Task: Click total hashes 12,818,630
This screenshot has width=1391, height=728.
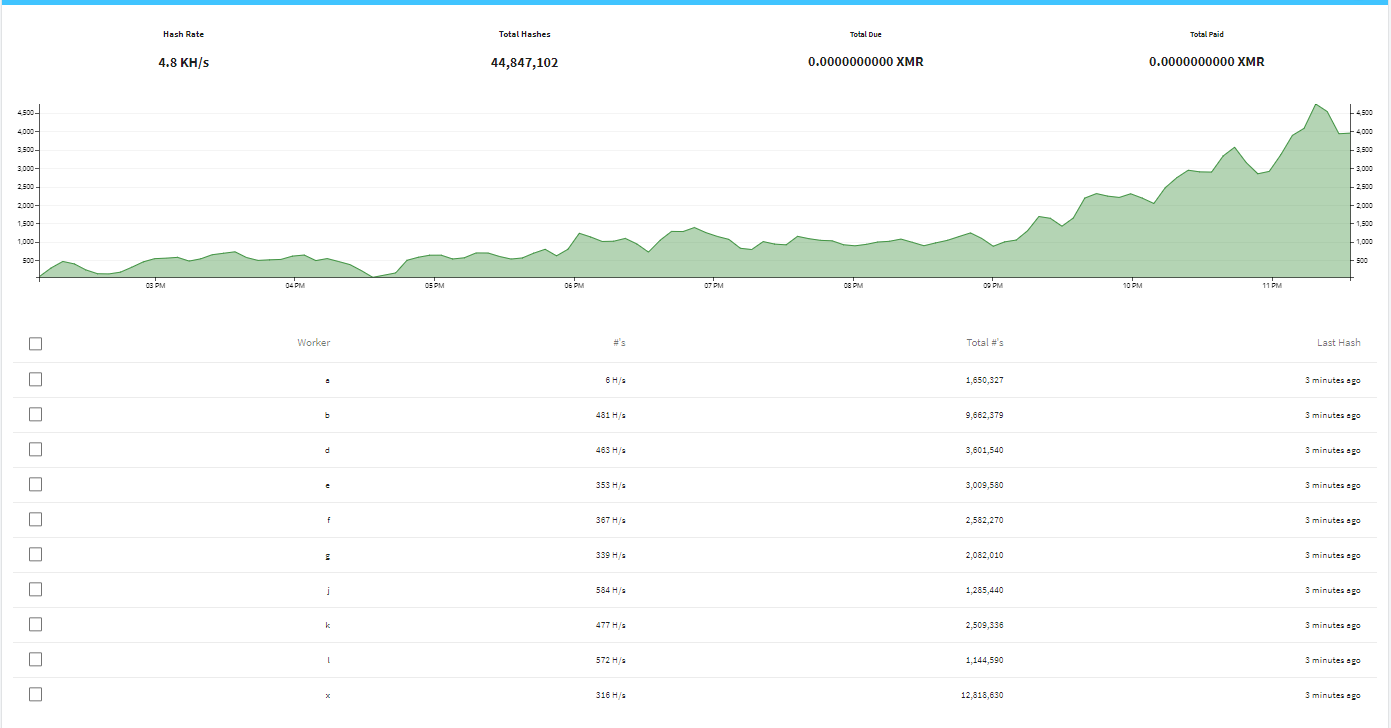Action: tap(983, 695)
